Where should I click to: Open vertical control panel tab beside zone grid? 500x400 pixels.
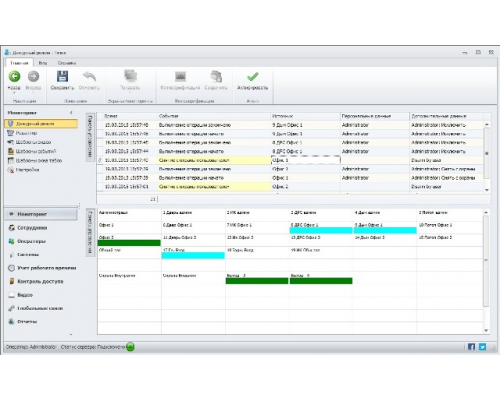click(90, 233)
